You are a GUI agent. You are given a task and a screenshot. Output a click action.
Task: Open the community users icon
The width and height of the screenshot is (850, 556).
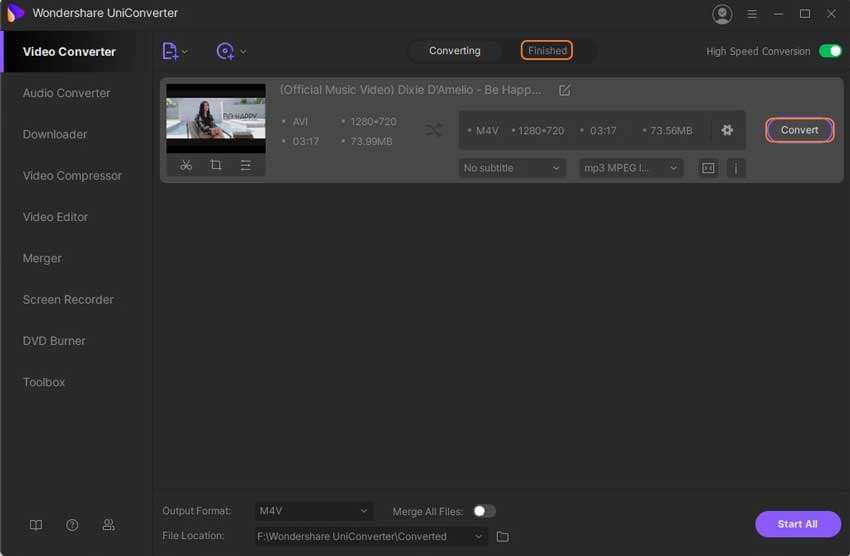click(x=108, y=525)
